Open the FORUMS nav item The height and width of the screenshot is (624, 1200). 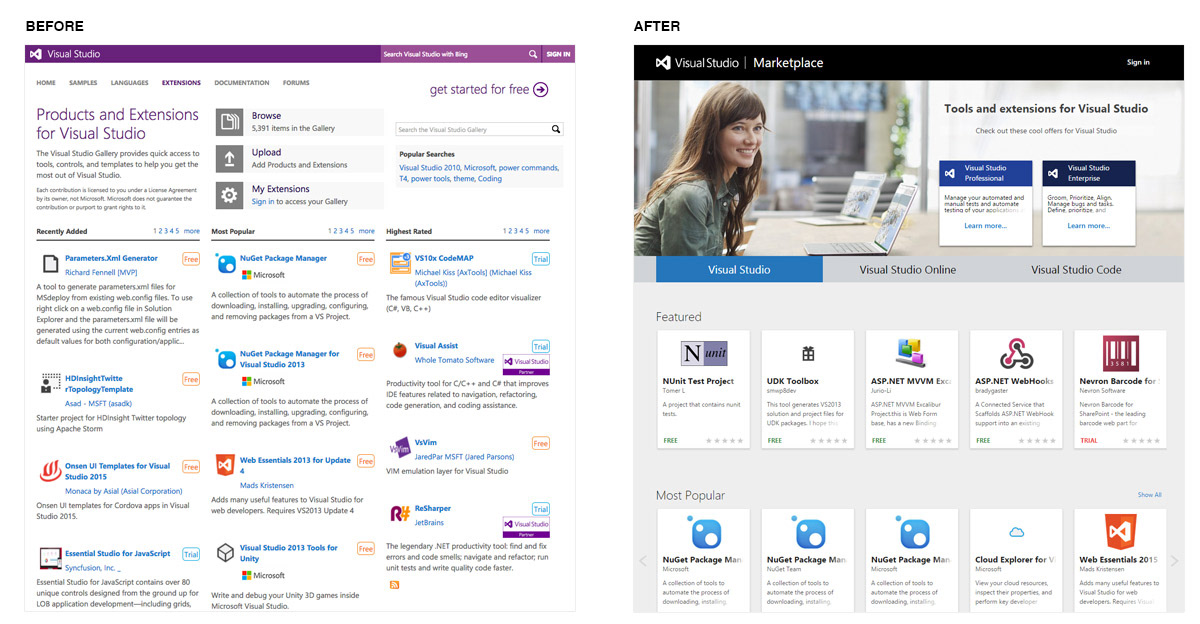[x=296, y=83]
